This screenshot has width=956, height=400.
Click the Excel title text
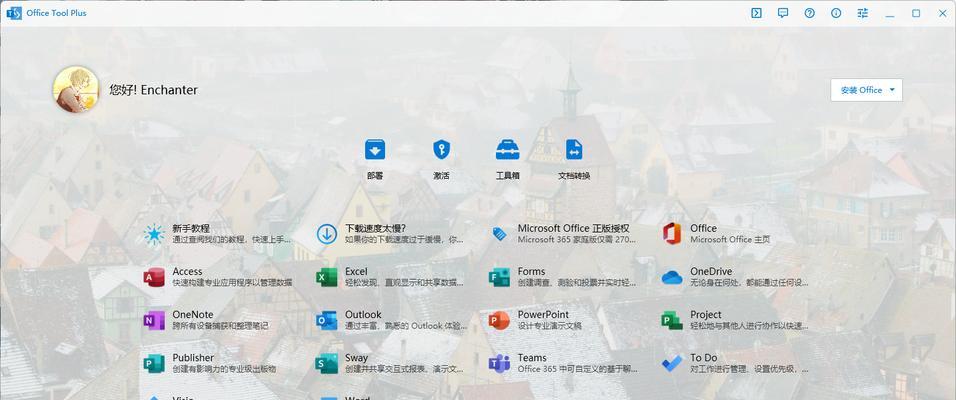(356, 271)
